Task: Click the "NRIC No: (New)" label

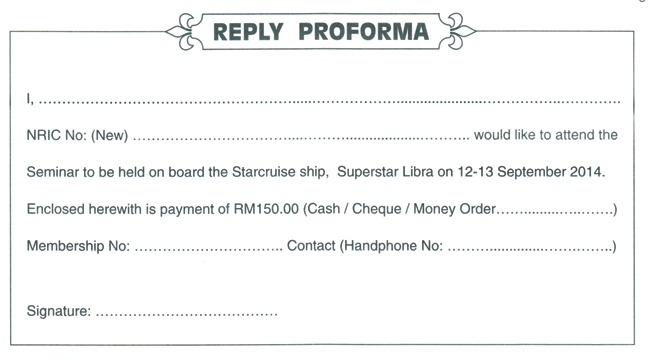Action: point(77,135)
